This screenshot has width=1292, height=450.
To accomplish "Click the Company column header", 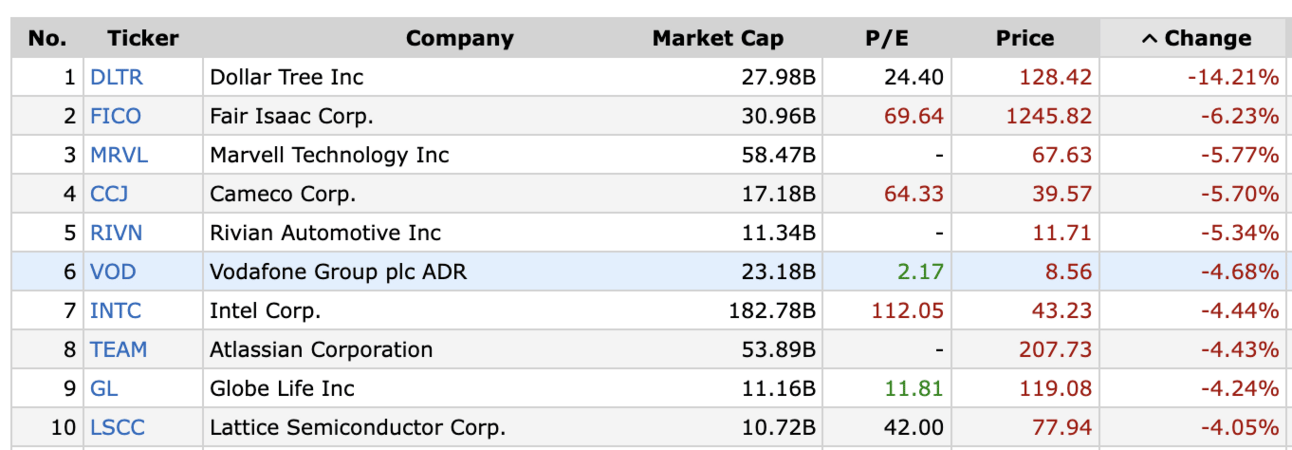I will click(459, 39).
